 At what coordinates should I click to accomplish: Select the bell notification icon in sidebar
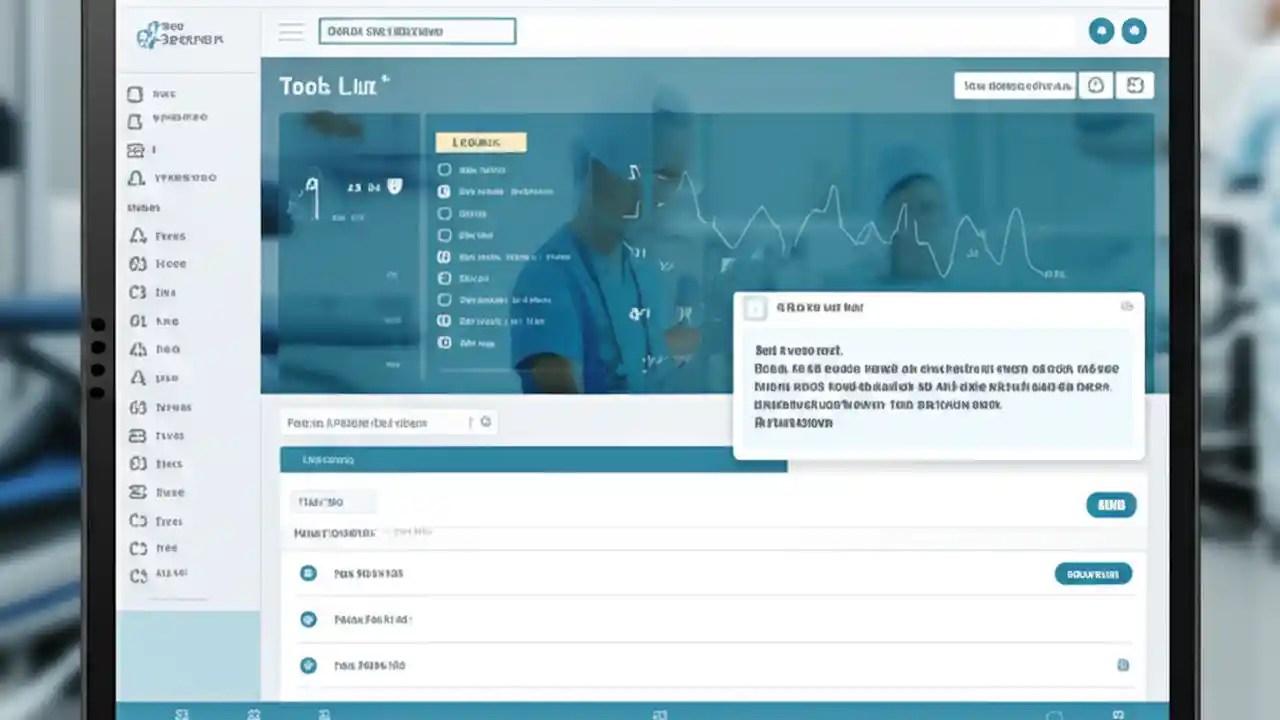[x=135, y=178]
